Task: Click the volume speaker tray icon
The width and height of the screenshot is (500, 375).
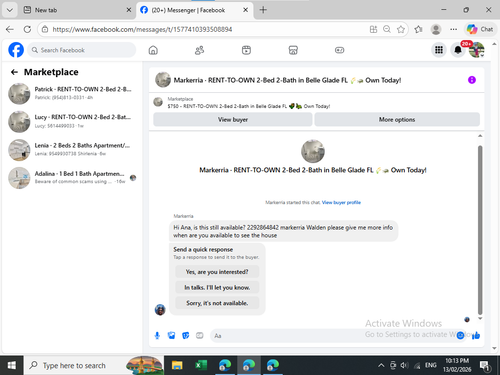Action: (404, 365)
